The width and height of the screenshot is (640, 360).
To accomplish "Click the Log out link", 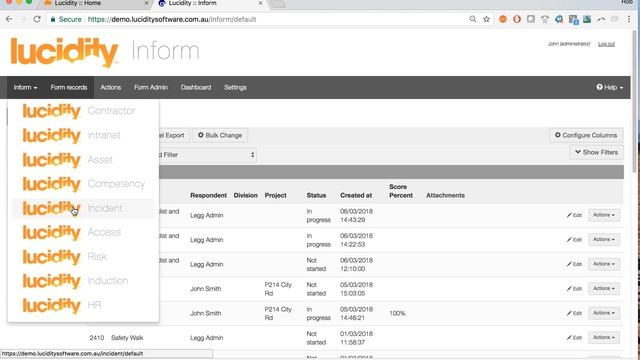I will pos(606,44).
